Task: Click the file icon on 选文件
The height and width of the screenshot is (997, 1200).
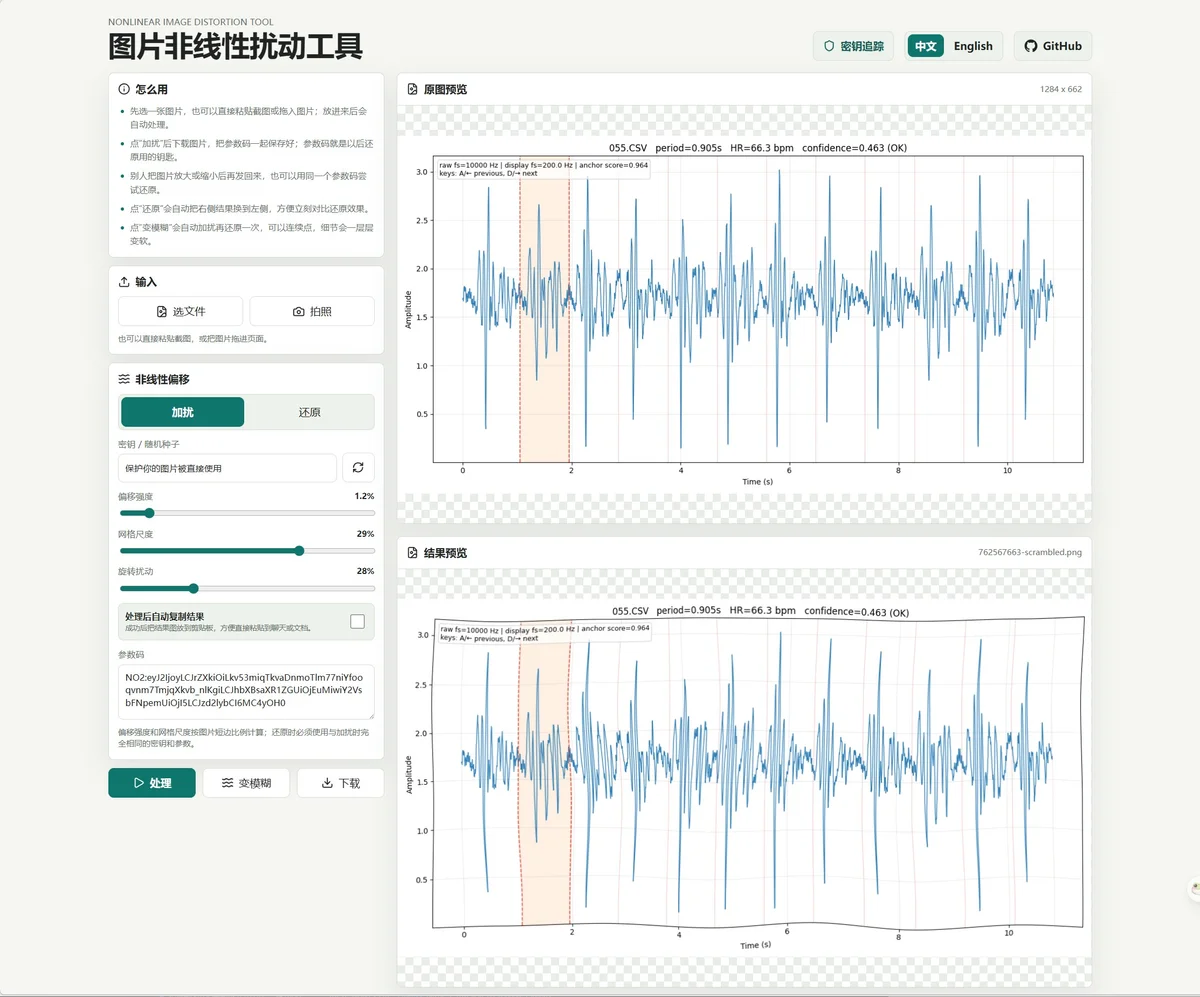Action: point(161,312)
